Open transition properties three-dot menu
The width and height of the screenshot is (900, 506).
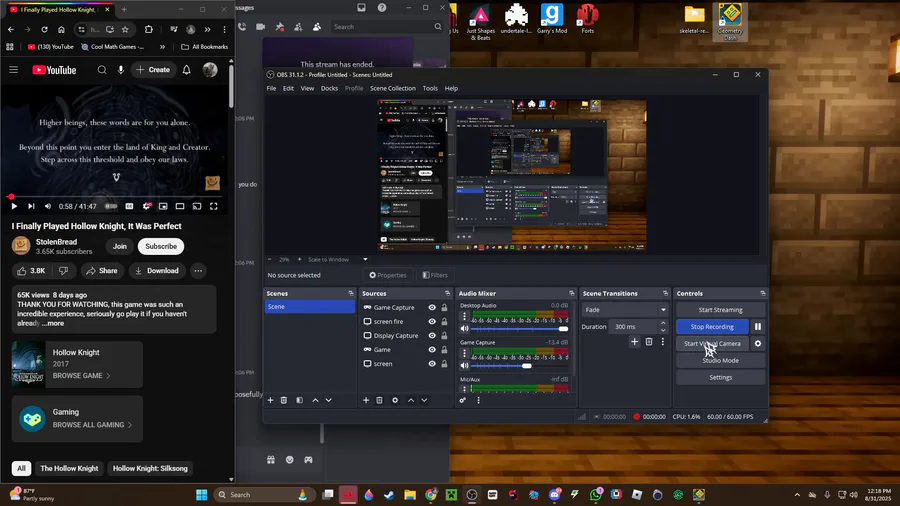[662, 341]
